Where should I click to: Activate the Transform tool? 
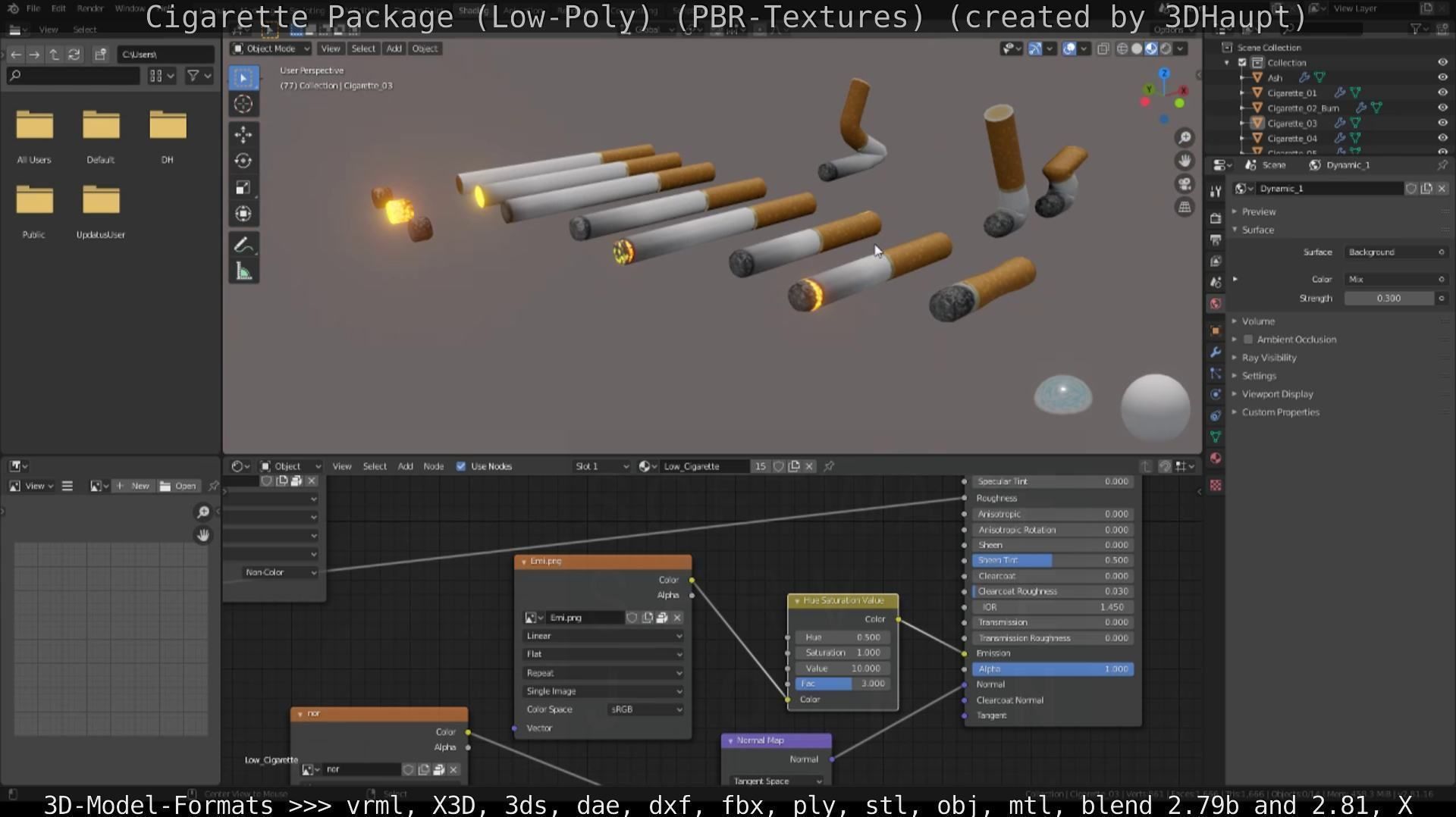(x=243, y=214)
